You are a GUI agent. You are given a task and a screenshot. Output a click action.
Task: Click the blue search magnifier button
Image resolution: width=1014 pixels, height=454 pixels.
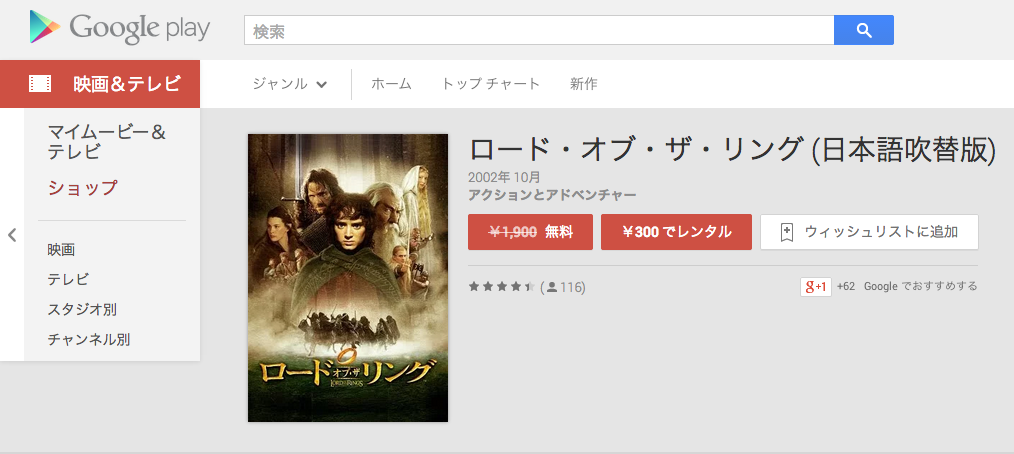(864, 30)
